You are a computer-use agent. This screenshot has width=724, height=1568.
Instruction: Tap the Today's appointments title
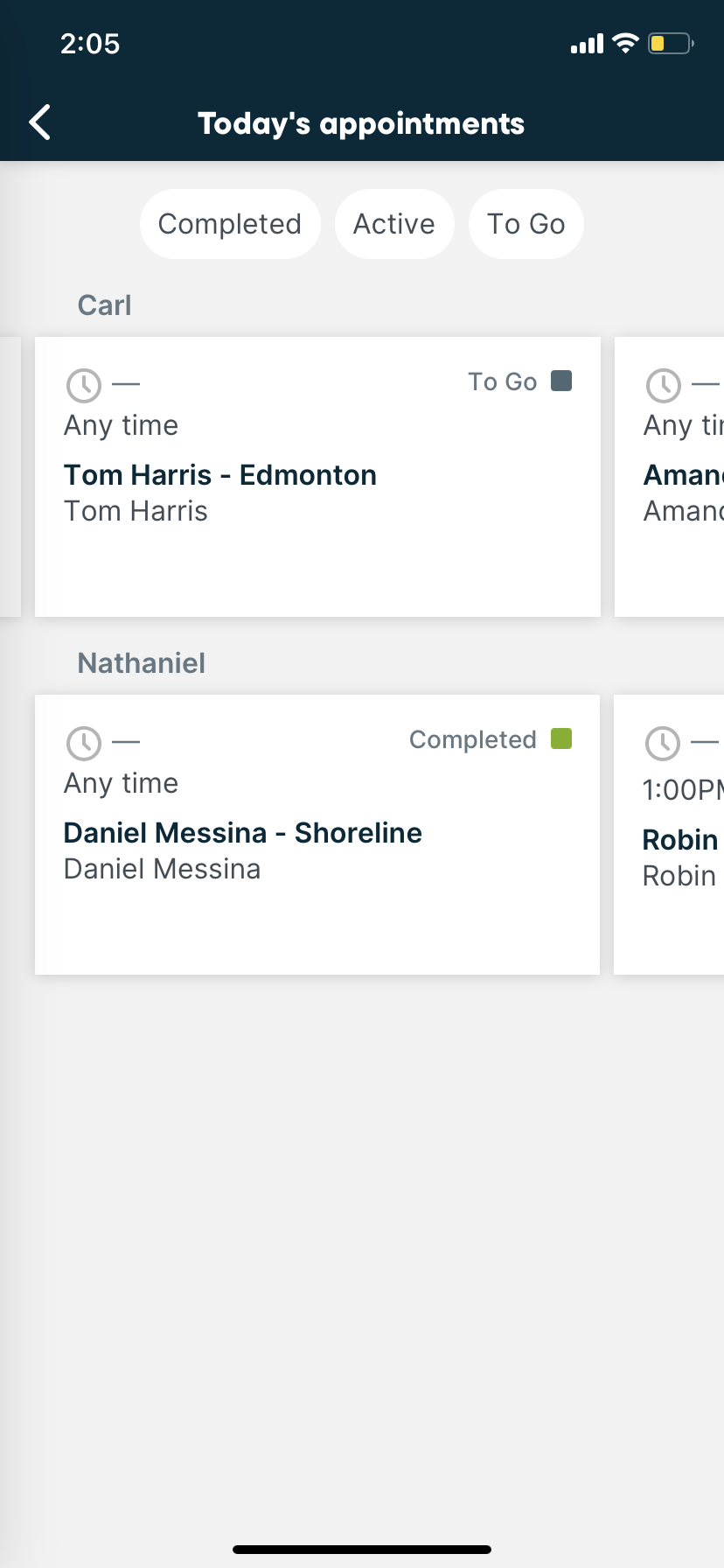pyautogui.click(x=361, y=123)
